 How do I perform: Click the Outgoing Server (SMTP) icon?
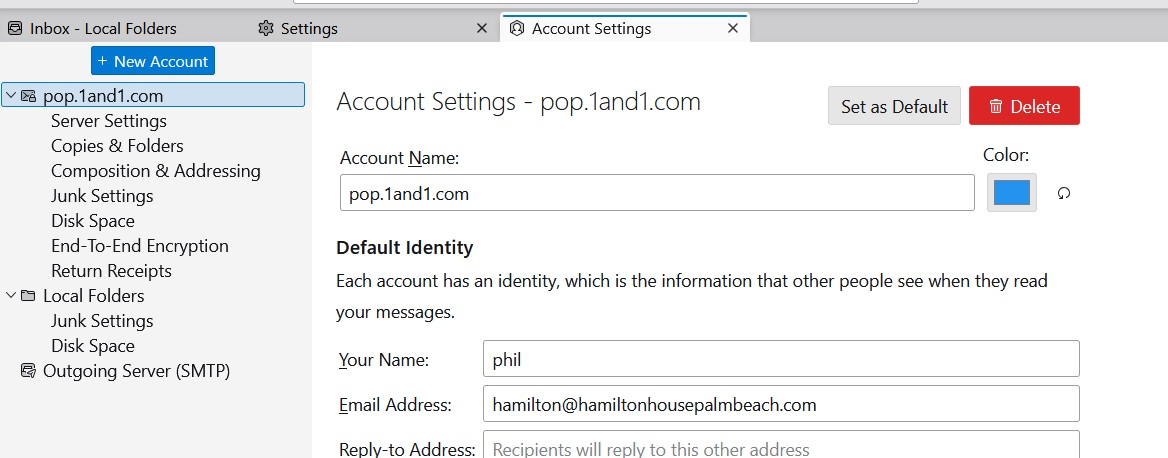(x=28, y=371)
